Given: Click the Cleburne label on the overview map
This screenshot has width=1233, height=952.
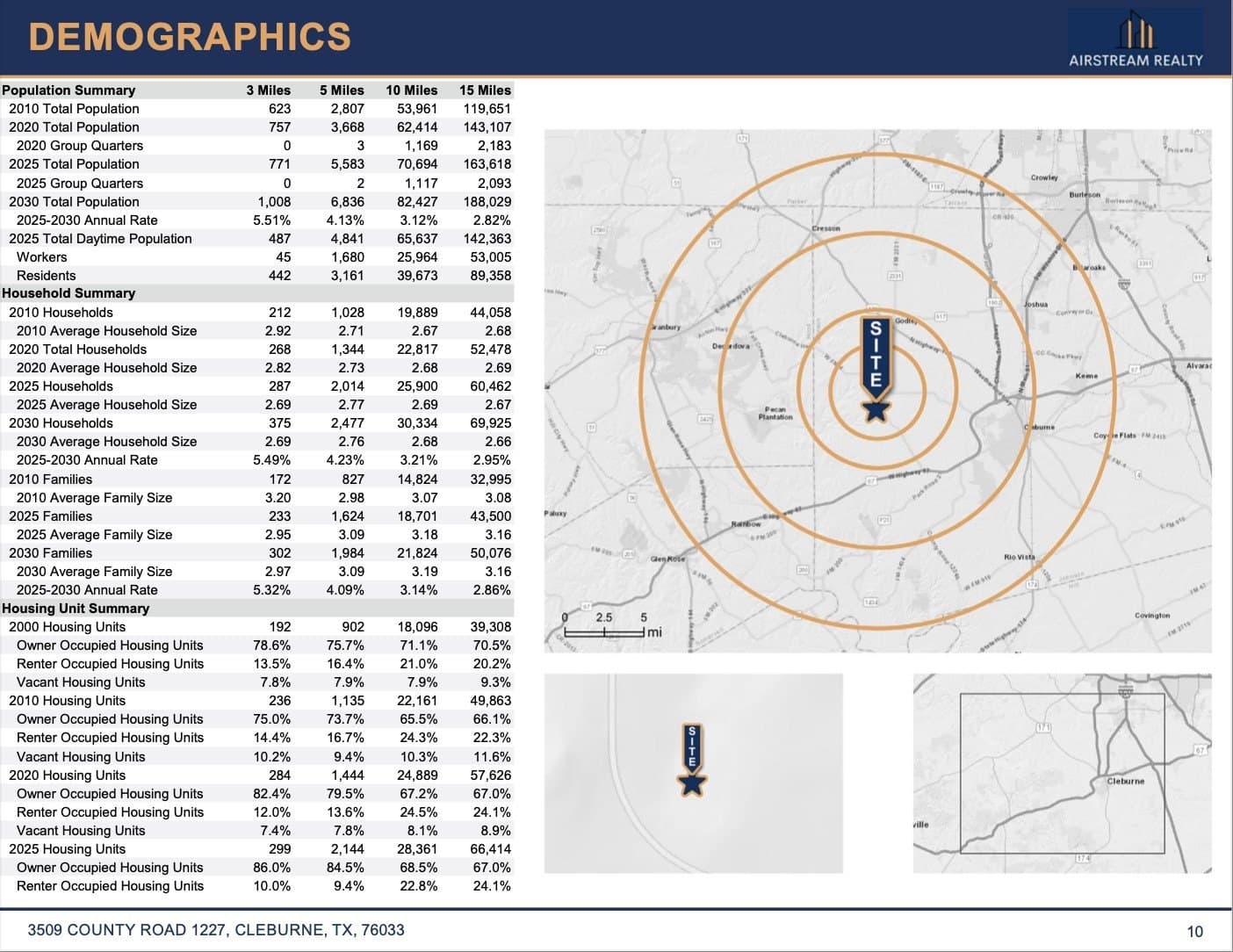Looking at the screenshot, I should (x=1125, y=780).
